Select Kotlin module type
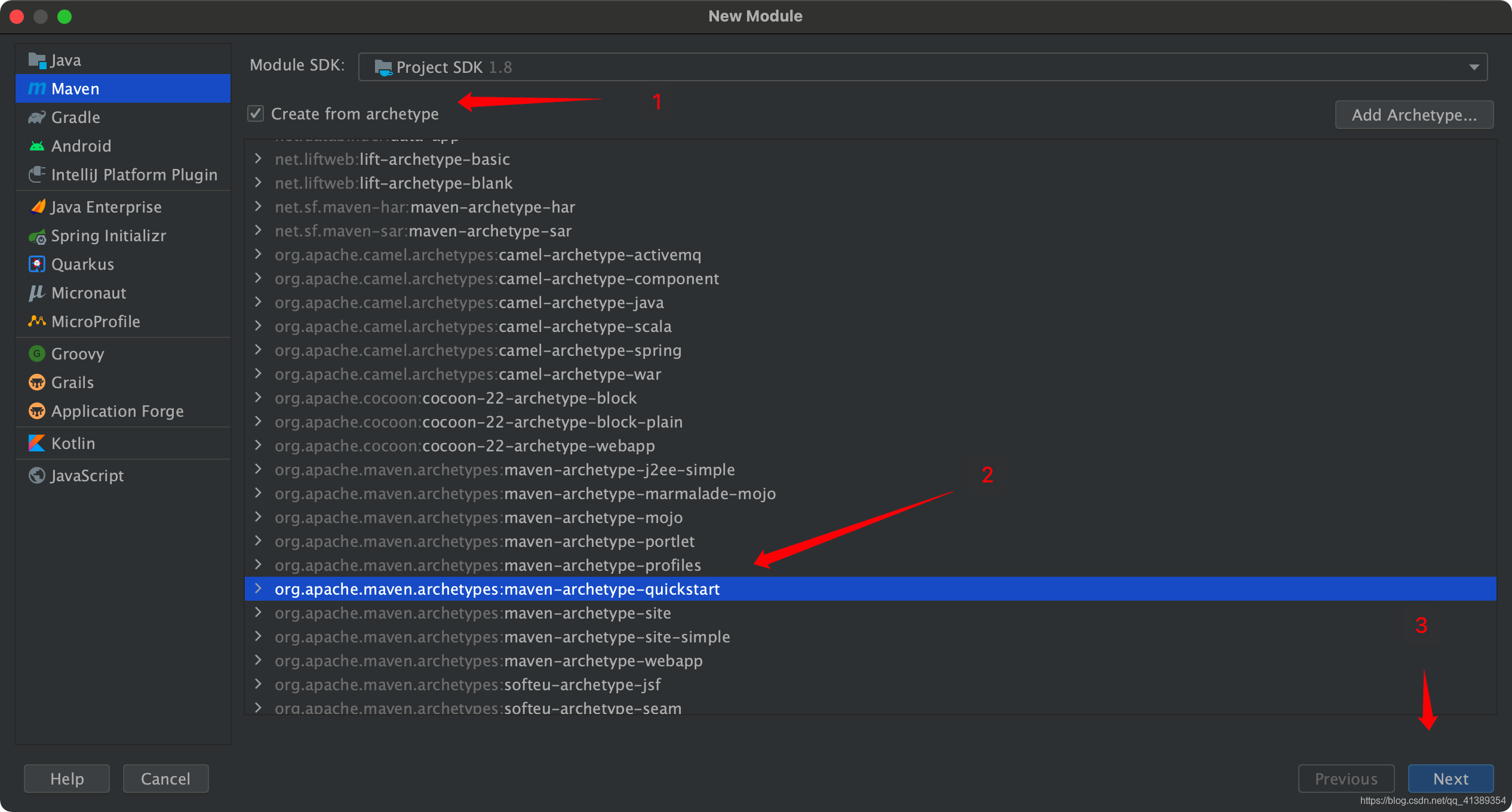The image size is (1512, 812). pos(123,443)
